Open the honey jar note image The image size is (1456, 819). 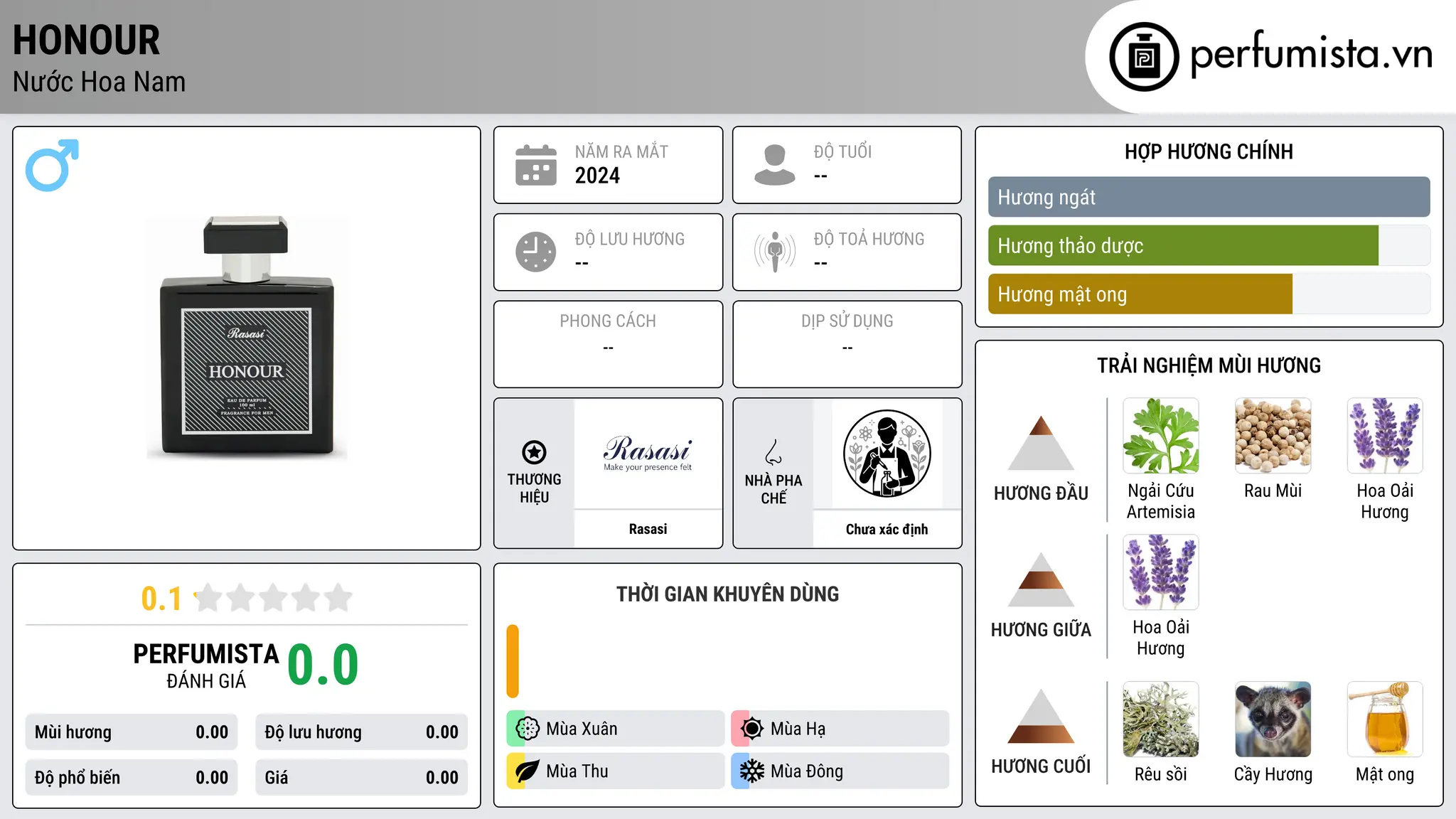coord(1385,719)
